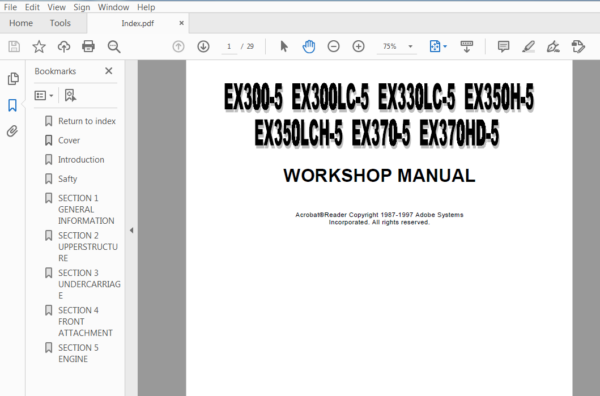Click the Acrobat Reader copyright notice text

click(x=379, y=218)
